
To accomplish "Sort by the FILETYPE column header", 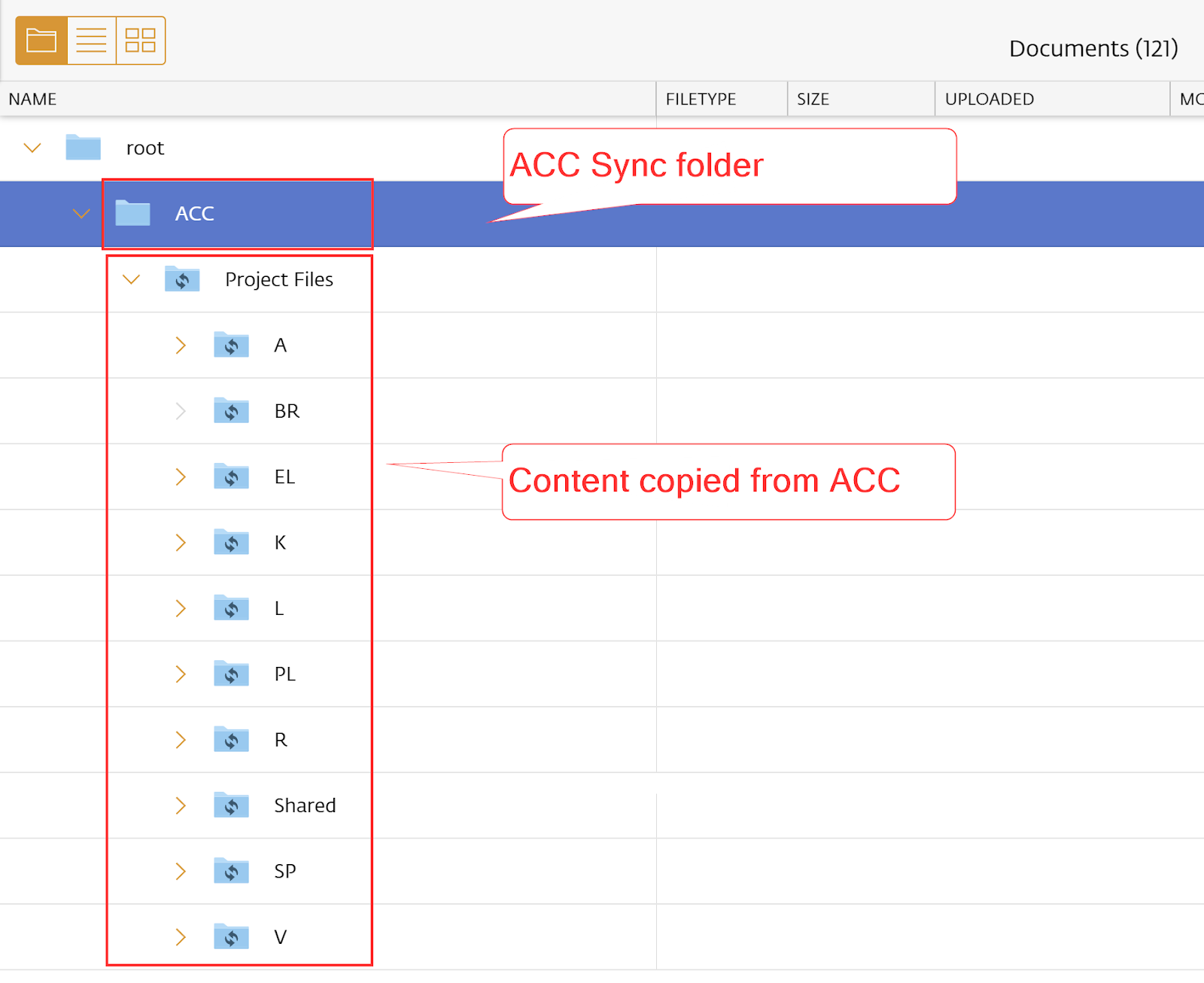I will coord(701,99).
